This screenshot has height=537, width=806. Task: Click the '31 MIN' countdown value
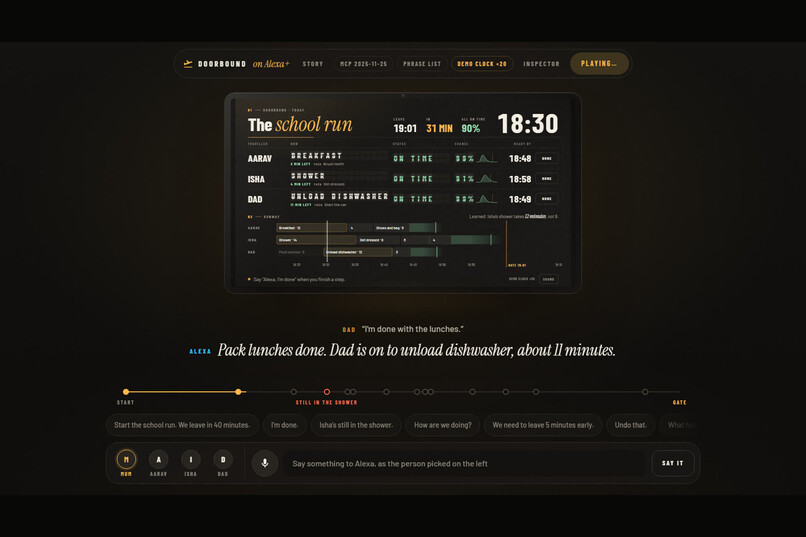pos(439,128)
